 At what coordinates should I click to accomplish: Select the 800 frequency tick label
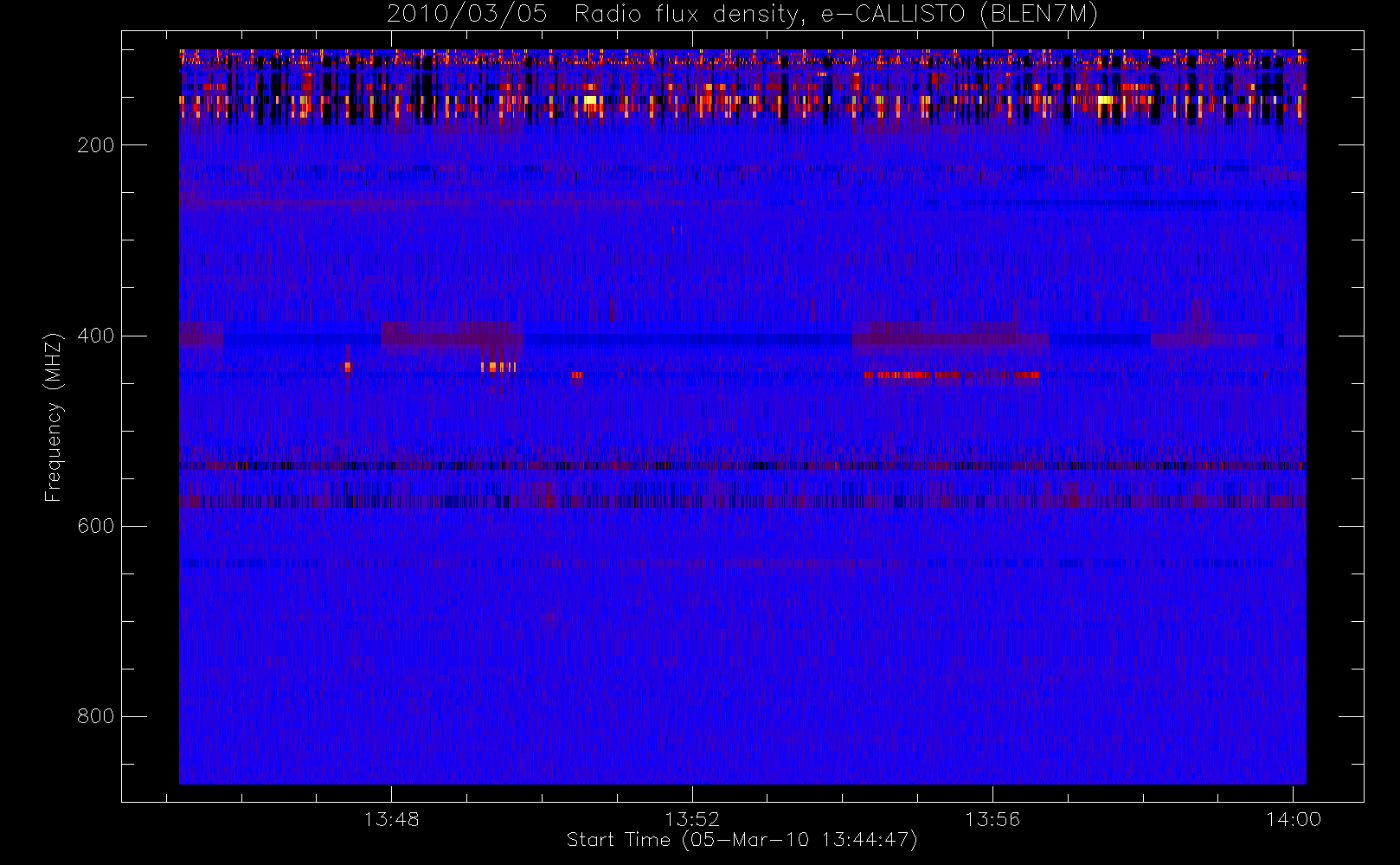point(95,716)
